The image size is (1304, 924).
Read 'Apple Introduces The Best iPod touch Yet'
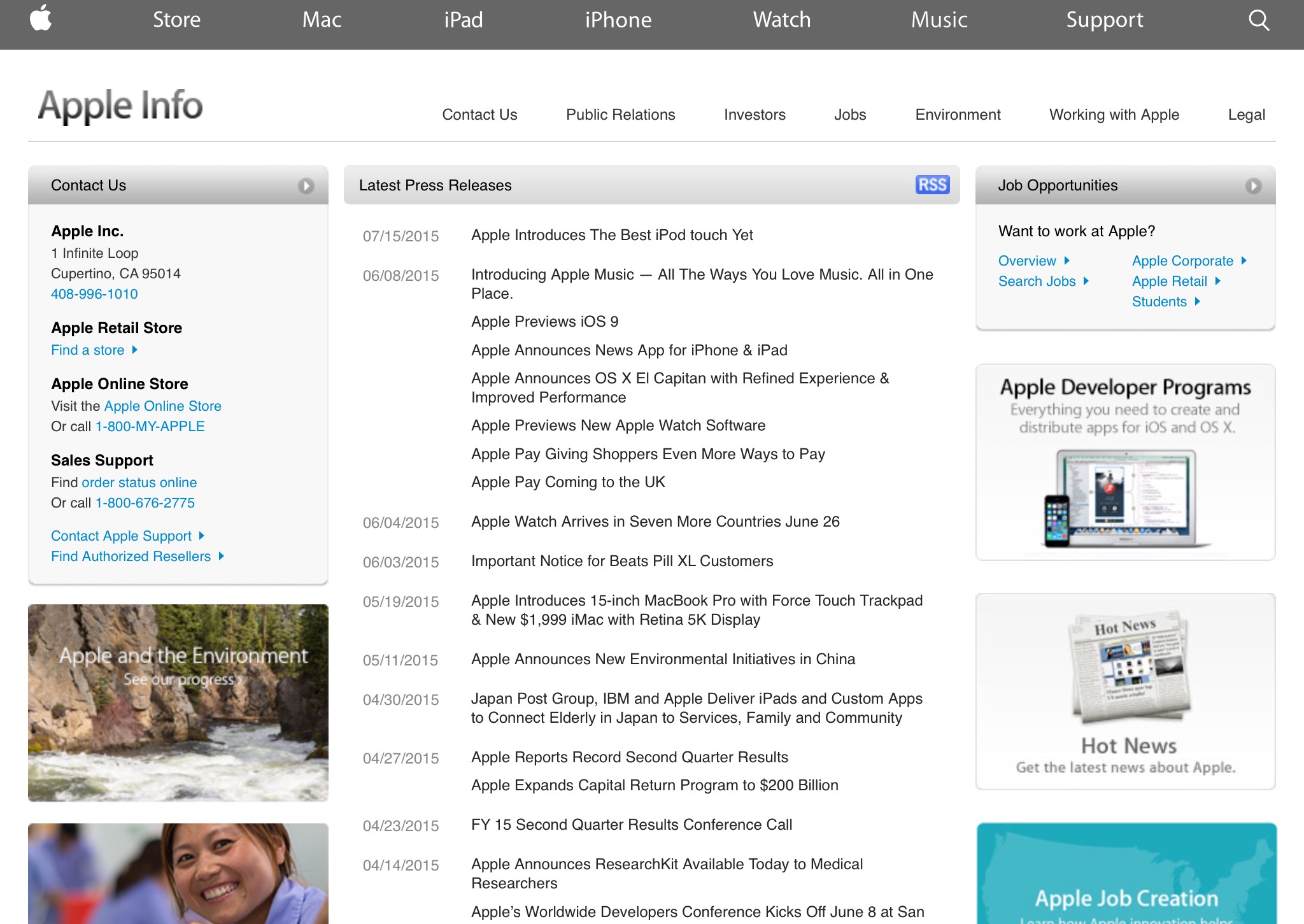[612, 236]
